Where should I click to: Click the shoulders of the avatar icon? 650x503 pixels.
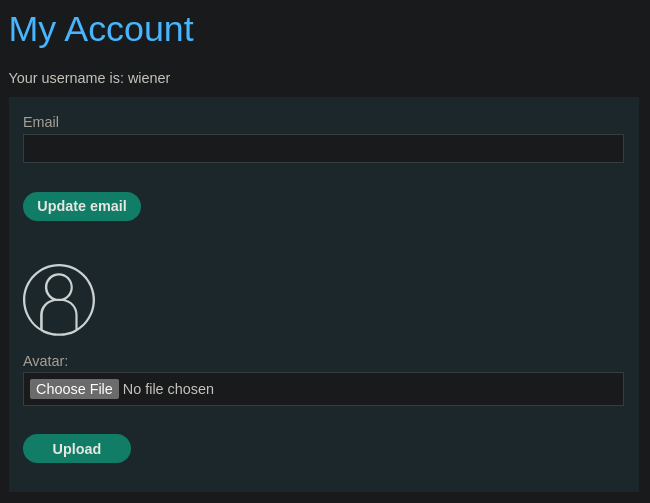click(59, 316)
